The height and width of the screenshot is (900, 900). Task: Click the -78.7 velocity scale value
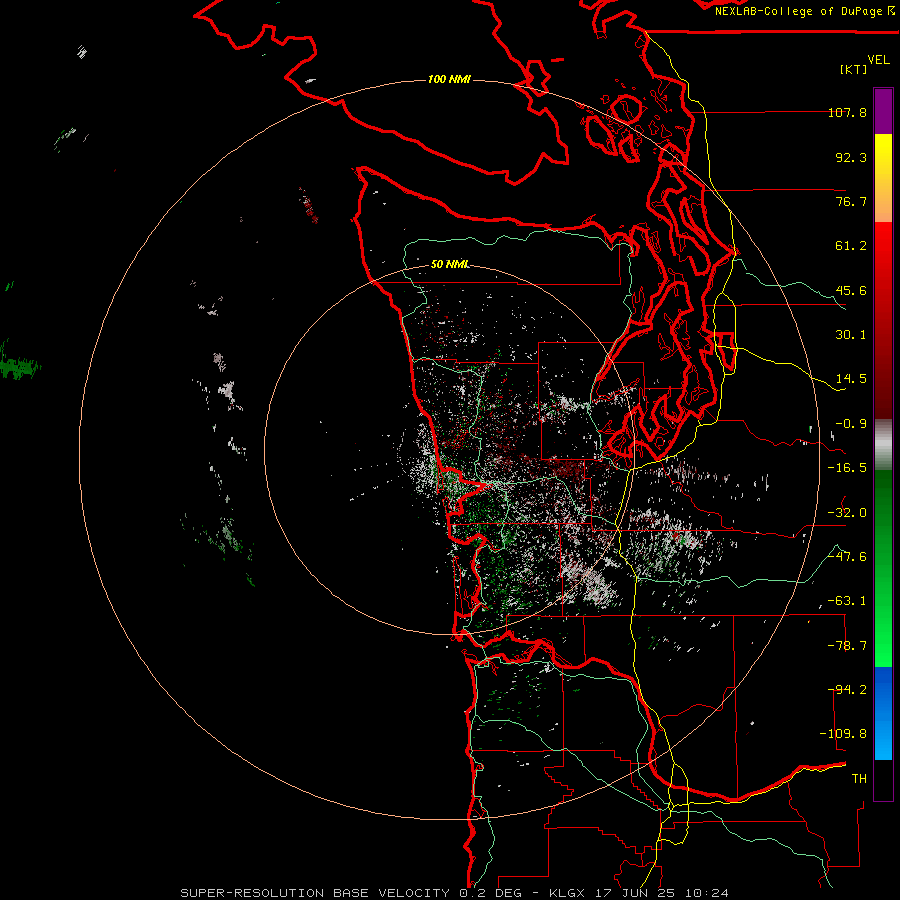coord(847,646)
